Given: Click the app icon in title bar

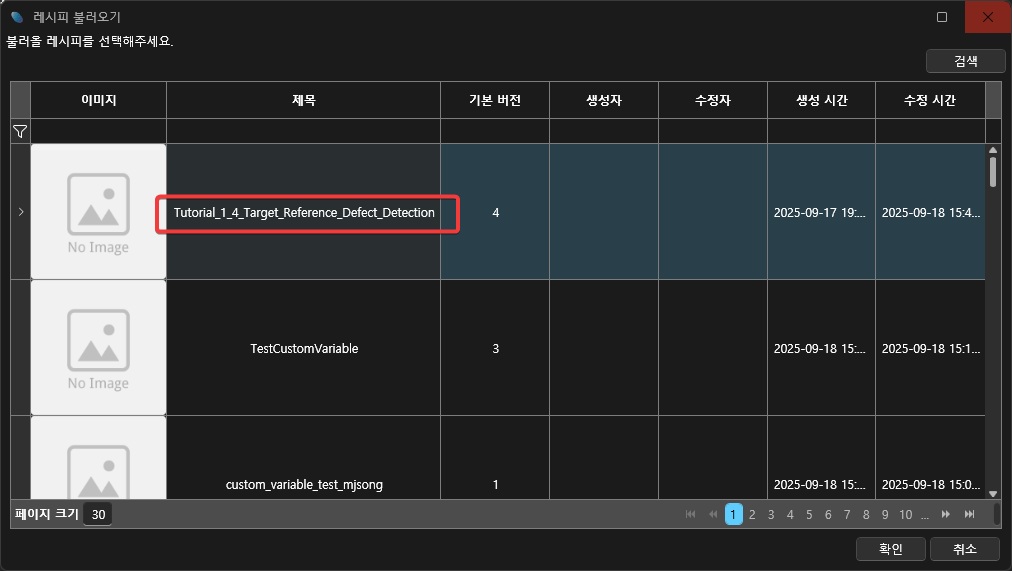Looking at the screenshot, I should (x=17, y=17).
